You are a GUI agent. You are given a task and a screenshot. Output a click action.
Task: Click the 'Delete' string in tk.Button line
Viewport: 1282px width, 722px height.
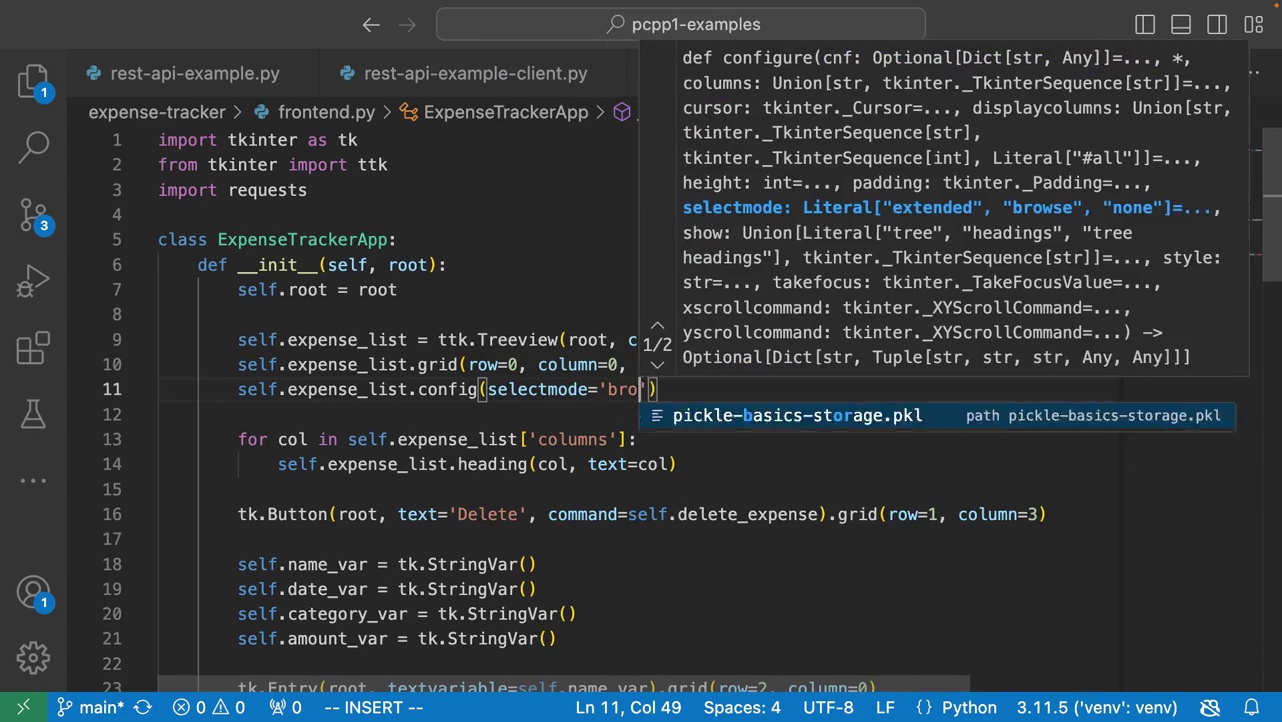[488, 514]
